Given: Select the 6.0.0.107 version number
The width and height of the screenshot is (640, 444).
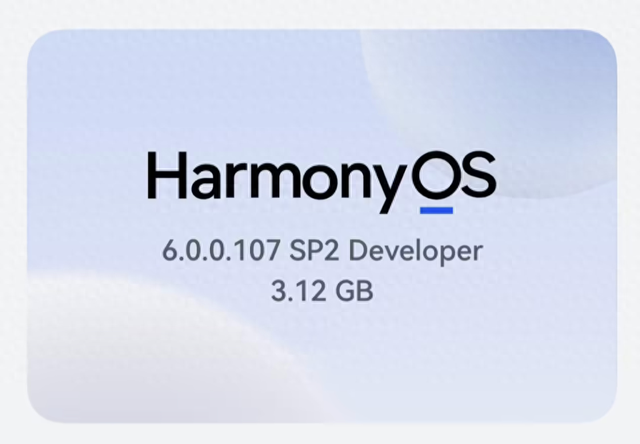Looking at the screenshot, I should click(x=210, y=251).
